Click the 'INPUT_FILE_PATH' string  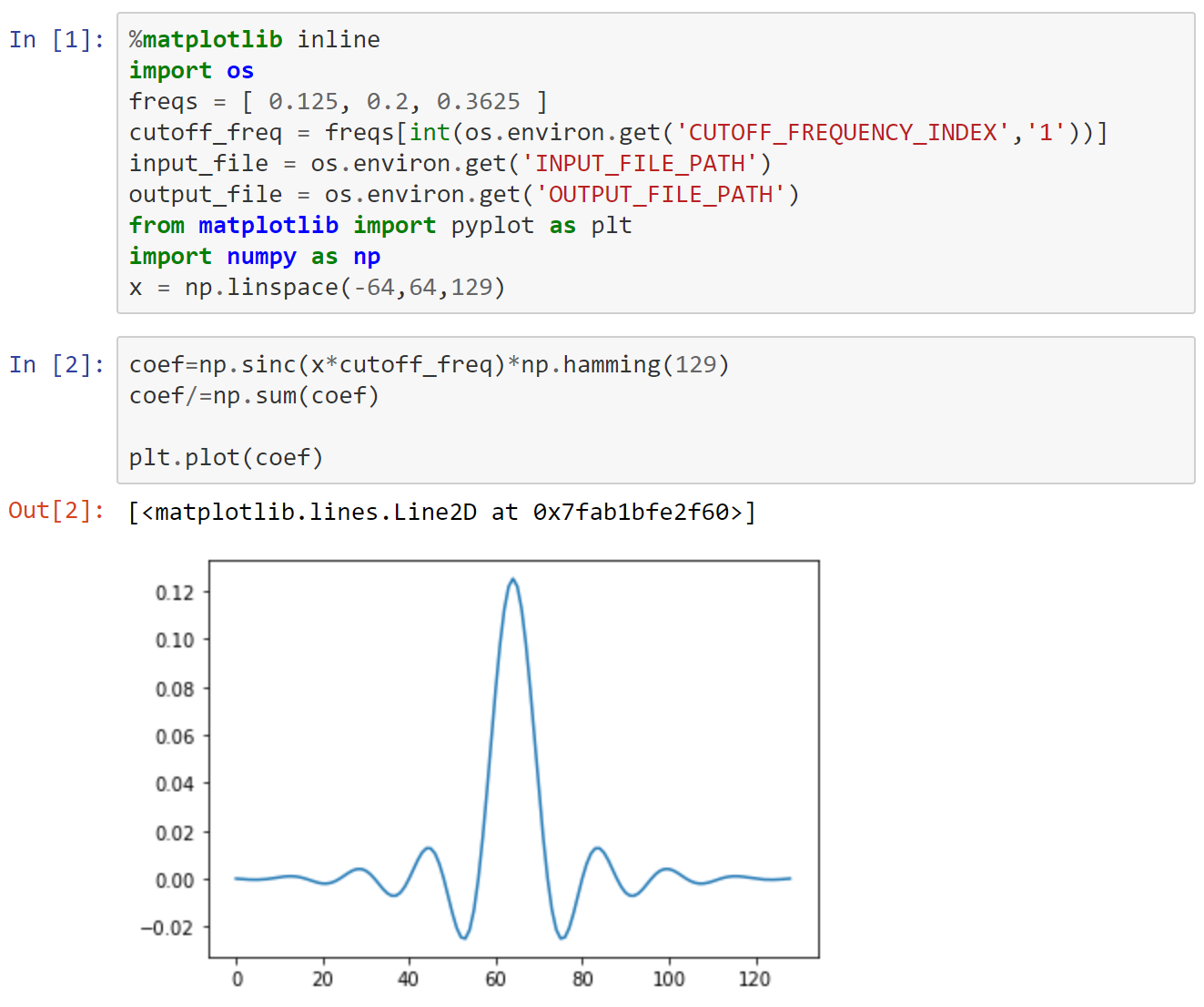[640, 164]
